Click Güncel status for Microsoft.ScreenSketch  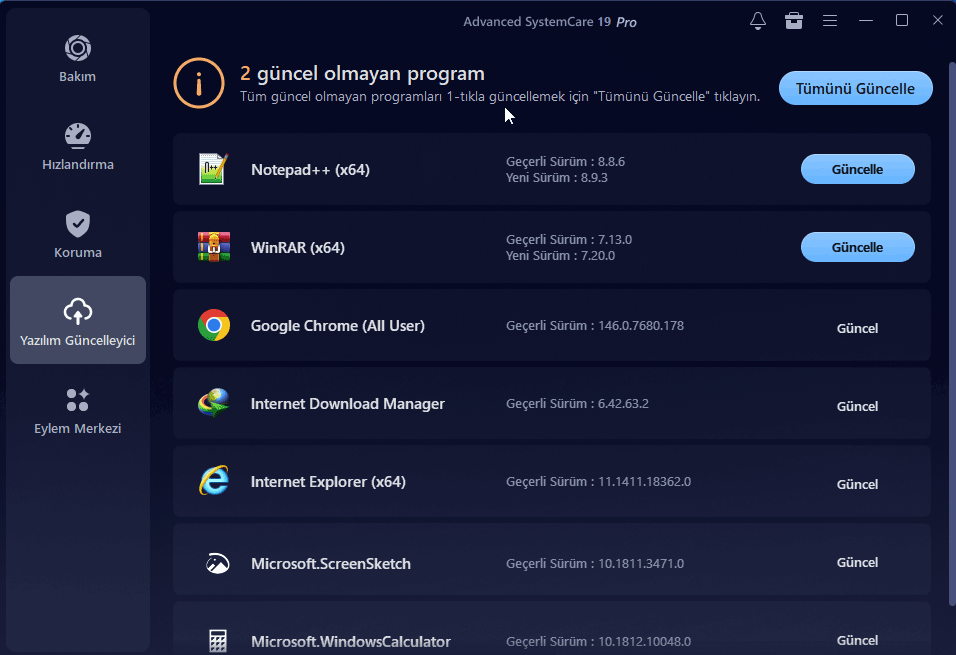(x=857, y=562)
